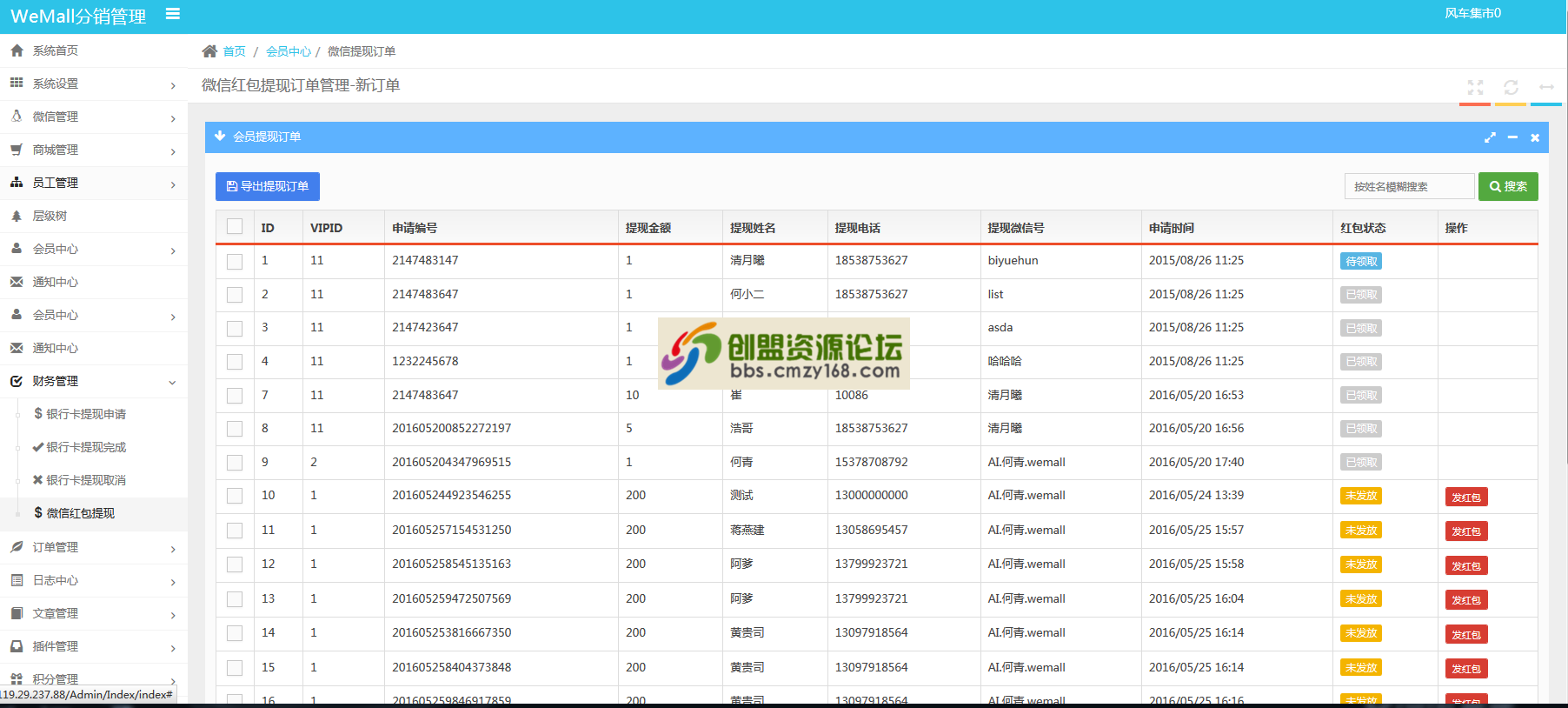The width and height of the screenshot is (1568, 708).
Task: Click the phone number 13000000000
Action: tap(871, 495)
